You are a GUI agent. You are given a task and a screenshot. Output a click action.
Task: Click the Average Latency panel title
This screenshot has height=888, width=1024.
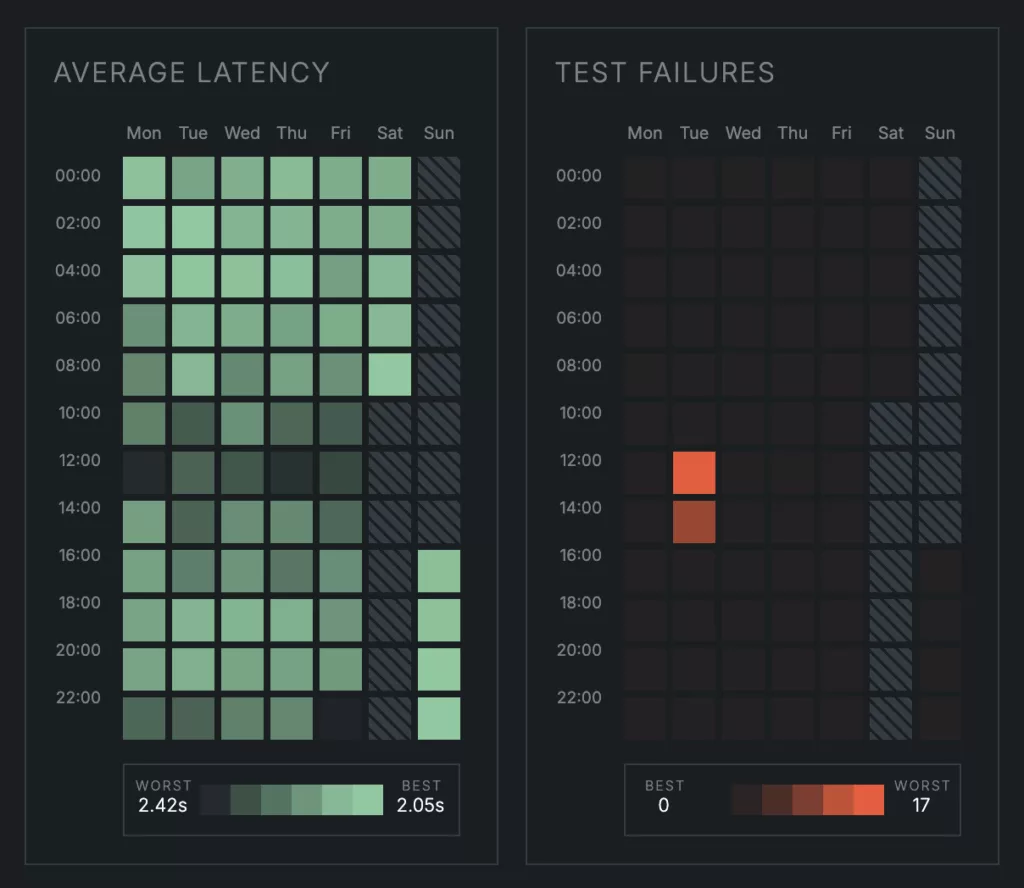pos(191,73)
